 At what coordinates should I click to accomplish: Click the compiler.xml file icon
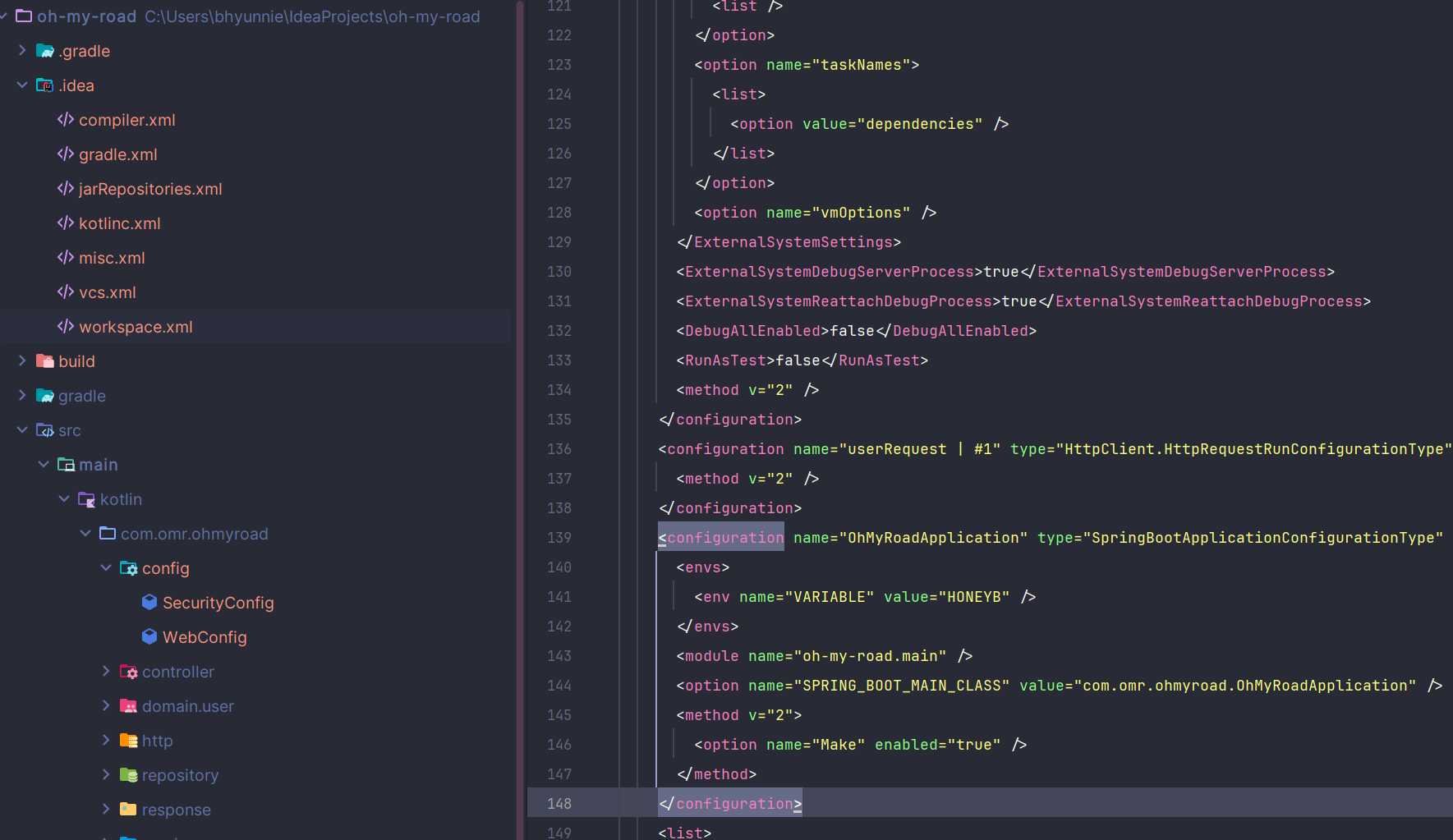coord(66,120)
